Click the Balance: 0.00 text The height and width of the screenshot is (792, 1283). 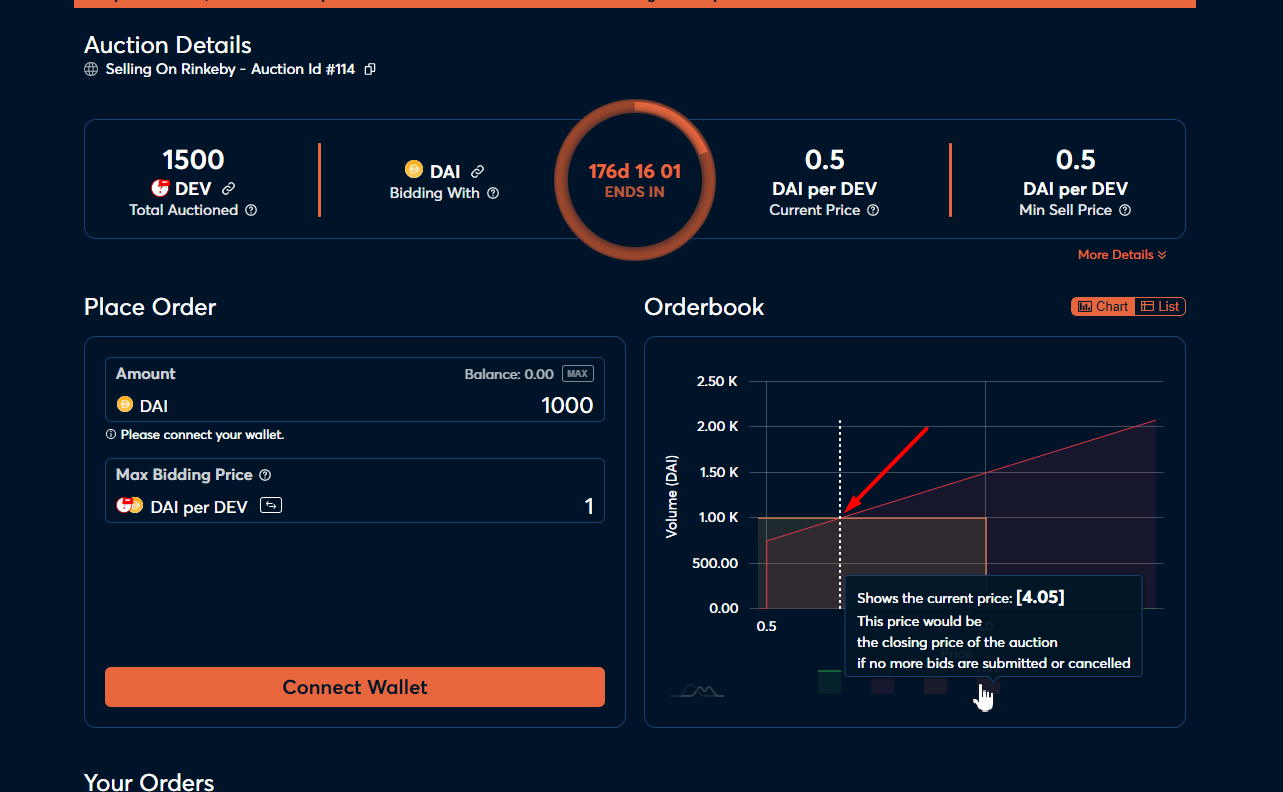pyautogui.click(x=509, y=374)
